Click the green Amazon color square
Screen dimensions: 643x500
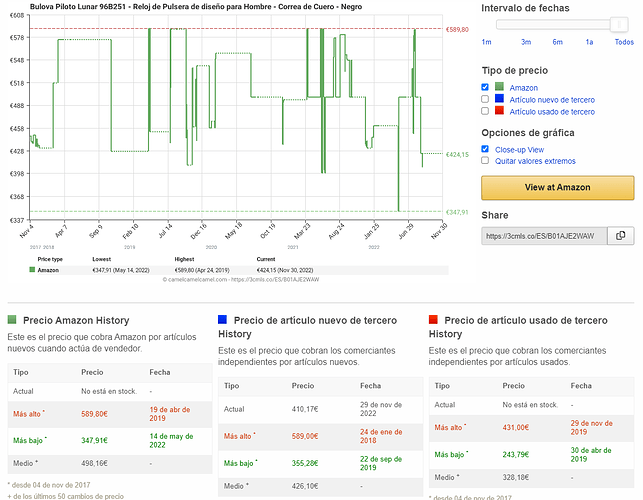[x=499, y=87]
